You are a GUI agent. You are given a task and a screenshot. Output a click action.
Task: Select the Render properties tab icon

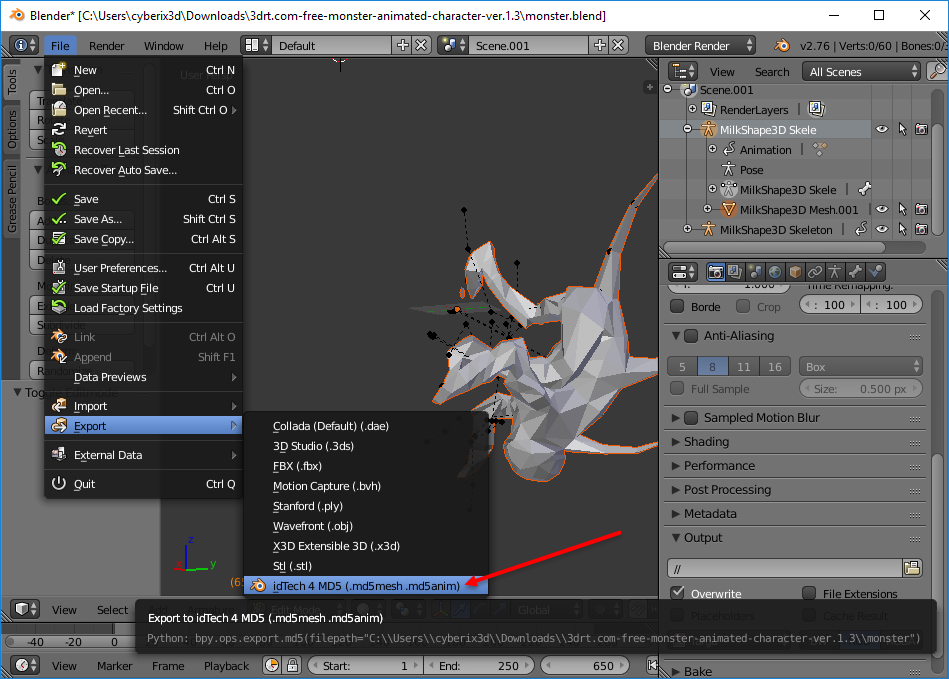tap(715, 272)
